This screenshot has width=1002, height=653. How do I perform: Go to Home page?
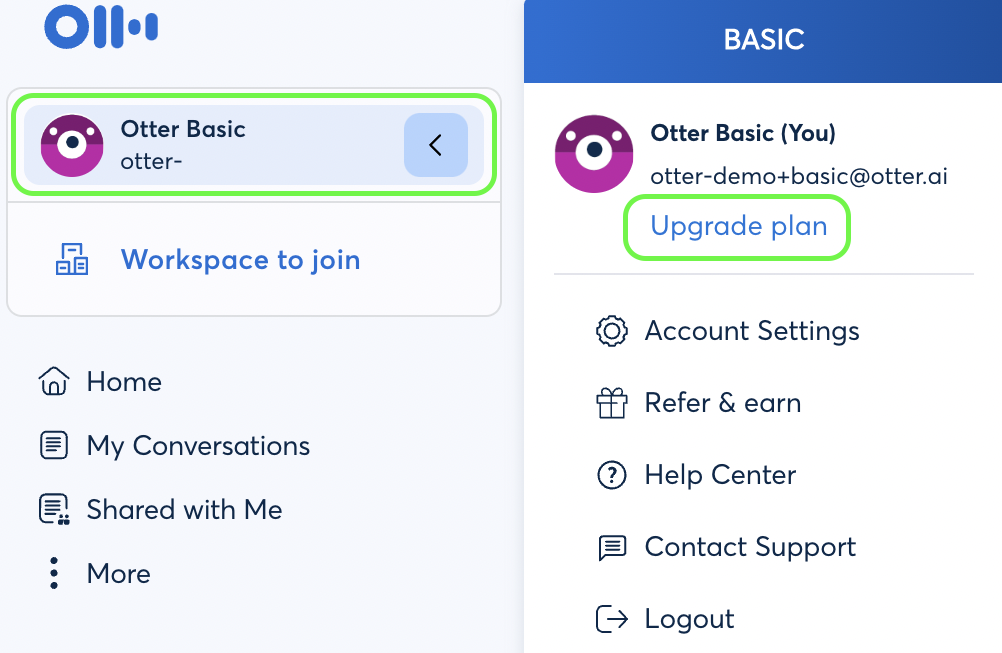pos(124,381)
